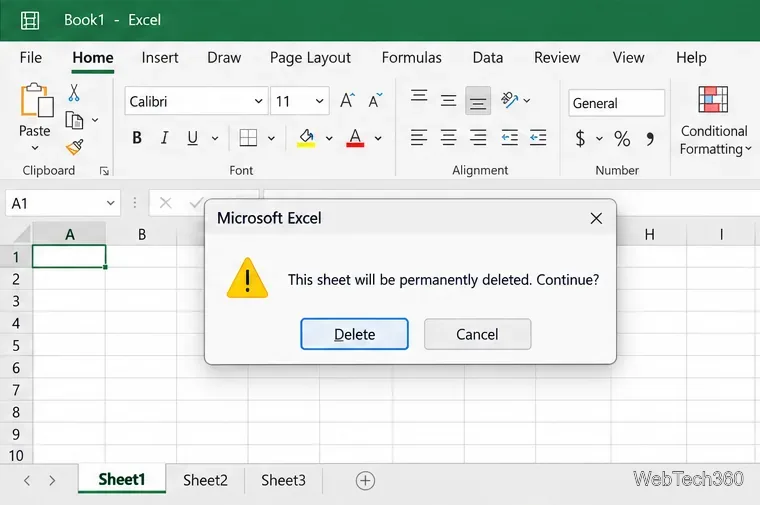Open the File tab
This screenshot has width=760, height=505.
click(31, 58)
